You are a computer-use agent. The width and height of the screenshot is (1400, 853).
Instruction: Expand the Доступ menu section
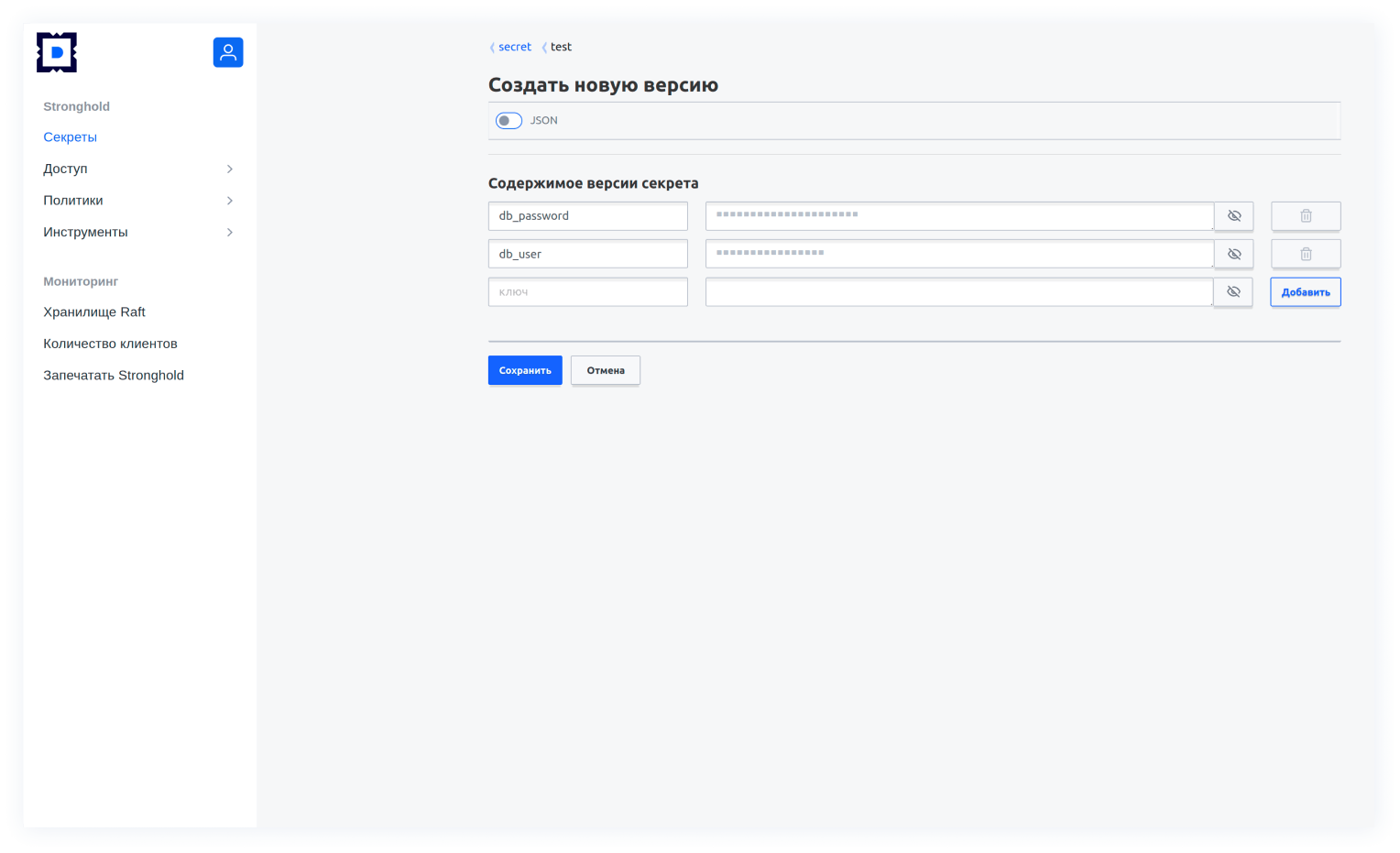point(229,169)
